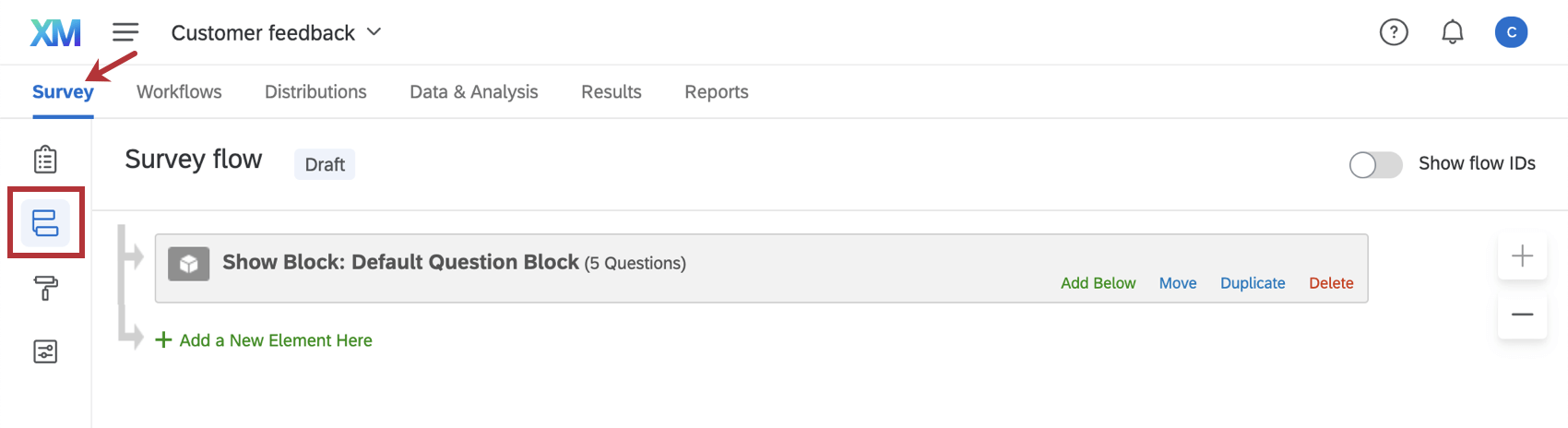Click the account avatar icon

coord(1511,32)
